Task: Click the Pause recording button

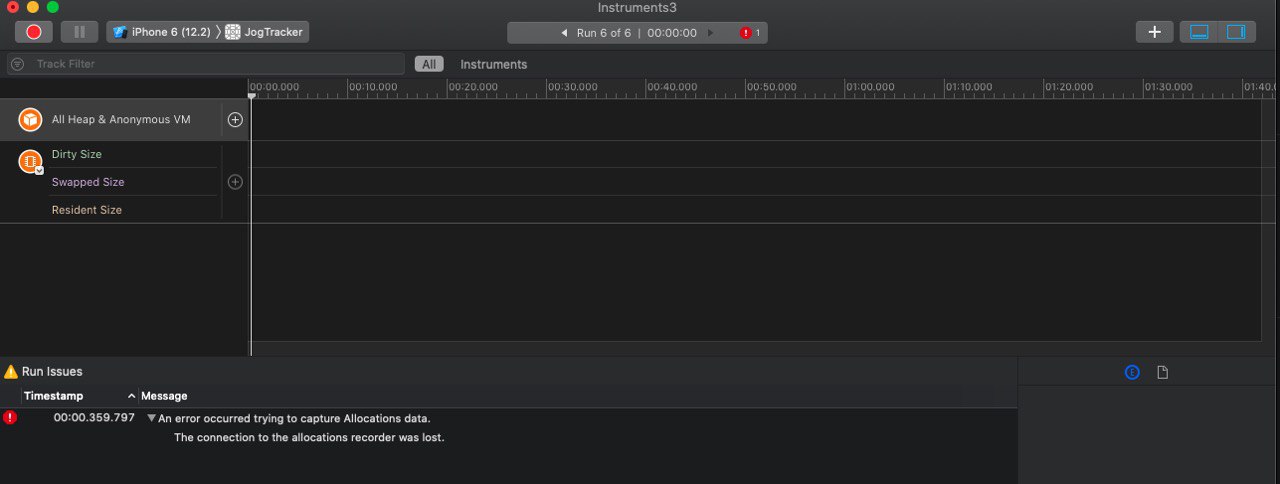Action: (x=79, y=32)
